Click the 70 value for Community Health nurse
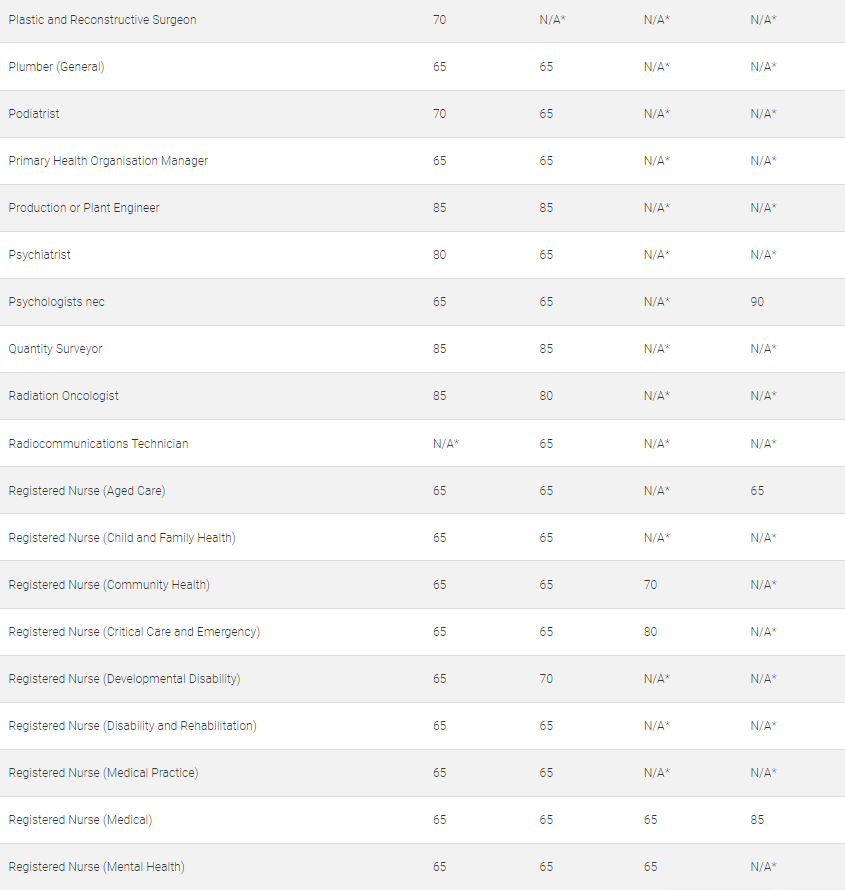This screenshot has height=890, width=845. [x=650, y=585]
